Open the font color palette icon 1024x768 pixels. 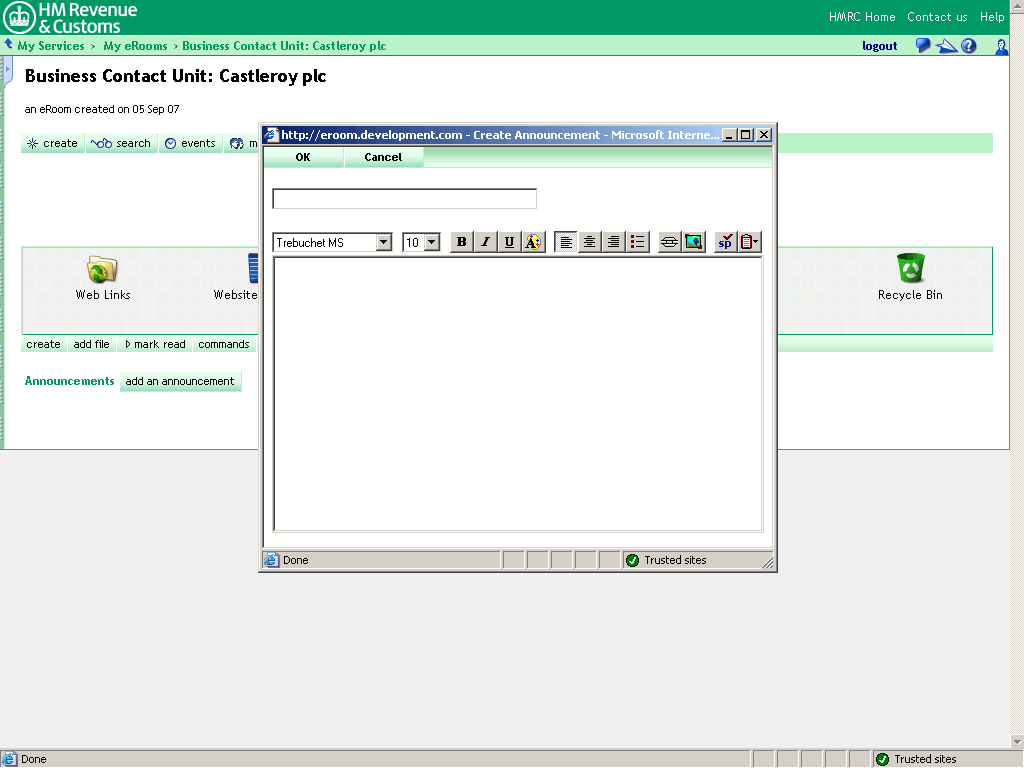tap(533, 241)
